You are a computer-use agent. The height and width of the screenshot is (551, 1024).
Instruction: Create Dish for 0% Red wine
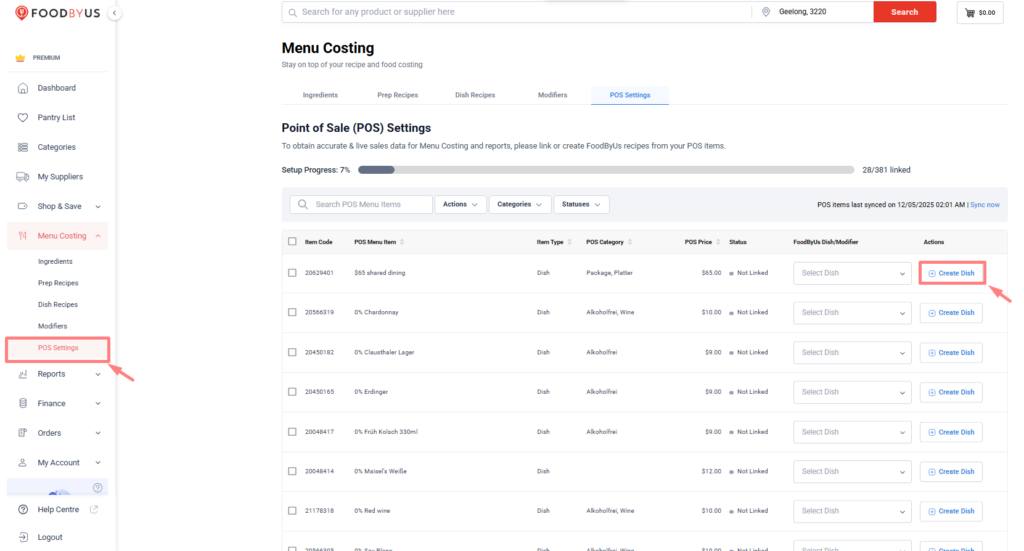click(x=952, y=511)
